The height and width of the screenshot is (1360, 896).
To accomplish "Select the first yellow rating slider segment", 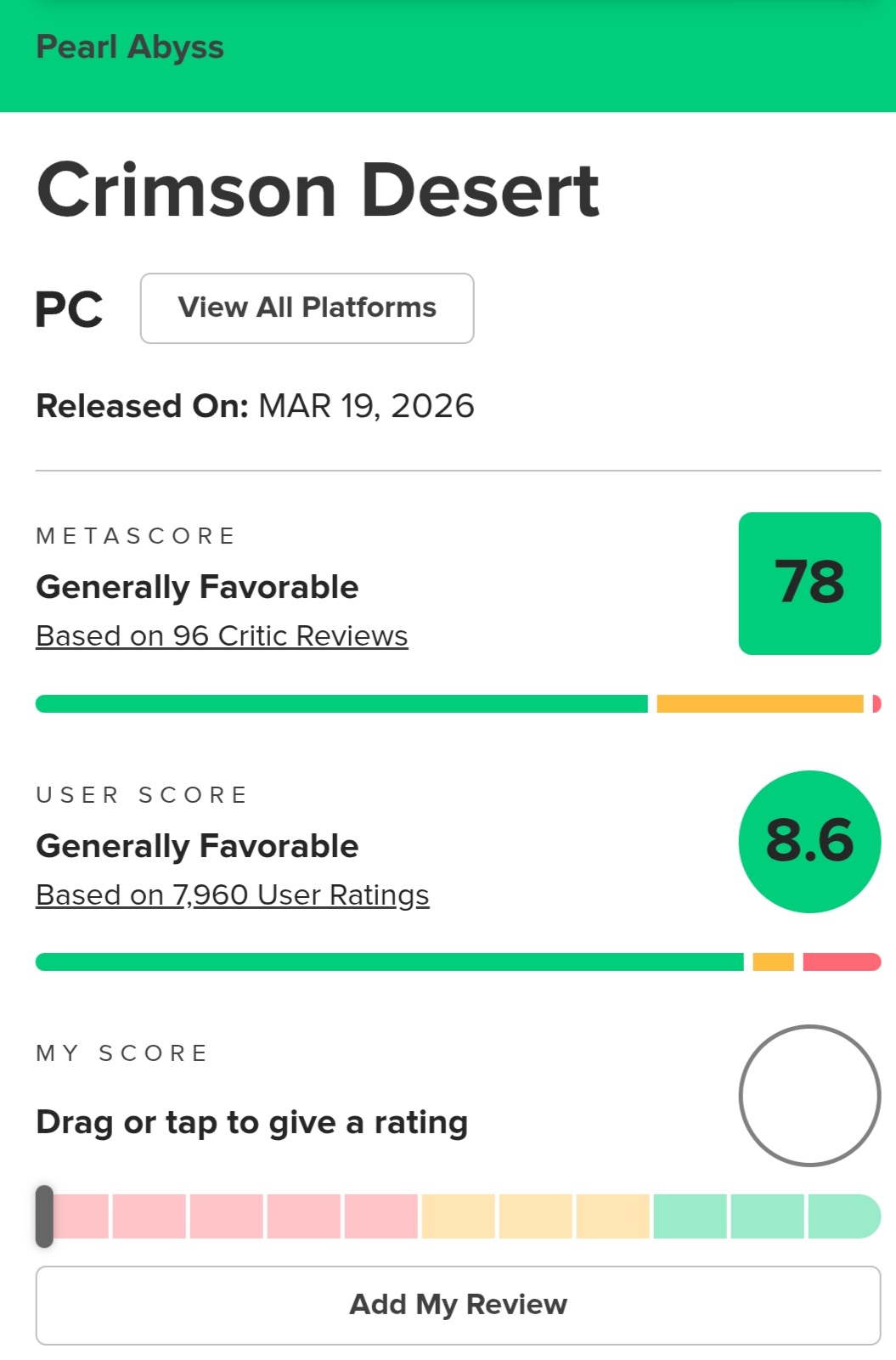I will tap(458, 1216).
